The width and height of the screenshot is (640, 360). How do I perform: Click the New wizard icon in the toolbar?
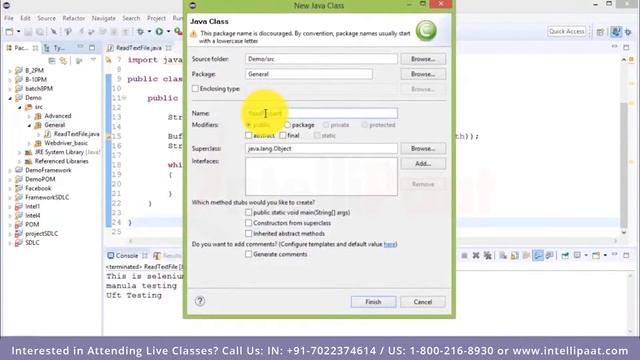(9, 31)
